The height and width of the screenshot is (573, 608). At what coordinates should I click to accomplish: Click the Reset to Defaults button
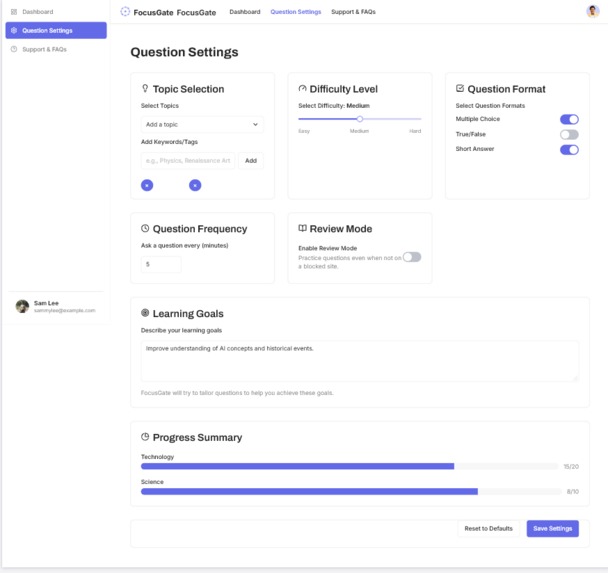tap(489, 528)
